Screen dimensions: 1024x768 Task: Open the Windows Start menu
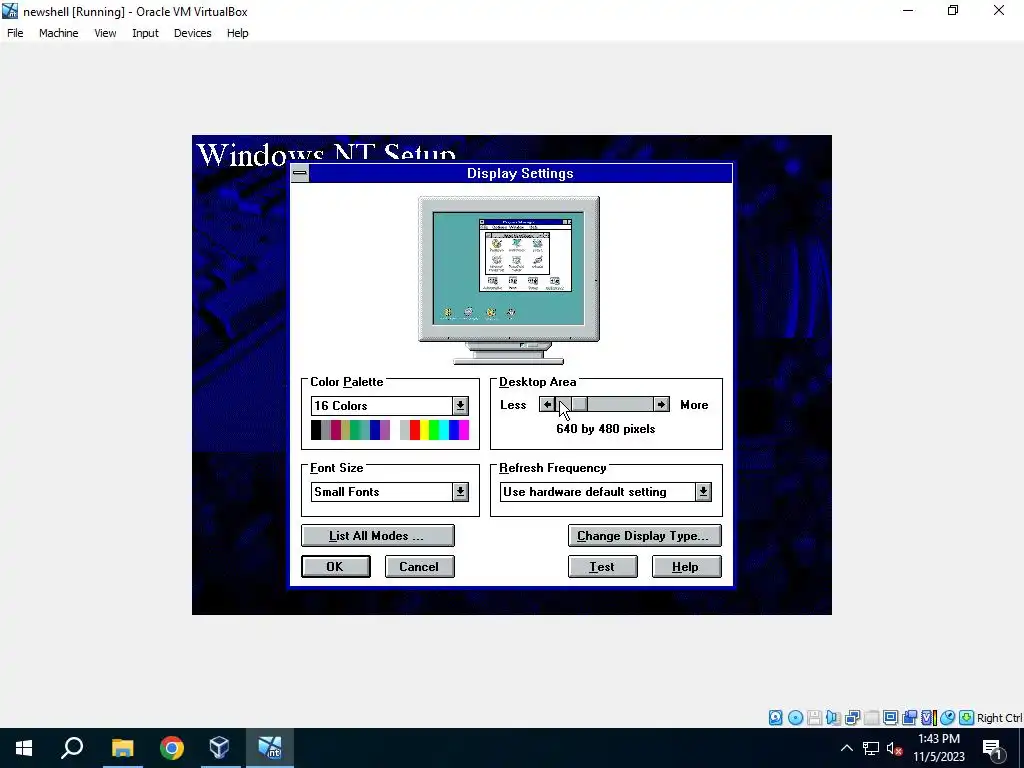(24, 748)
